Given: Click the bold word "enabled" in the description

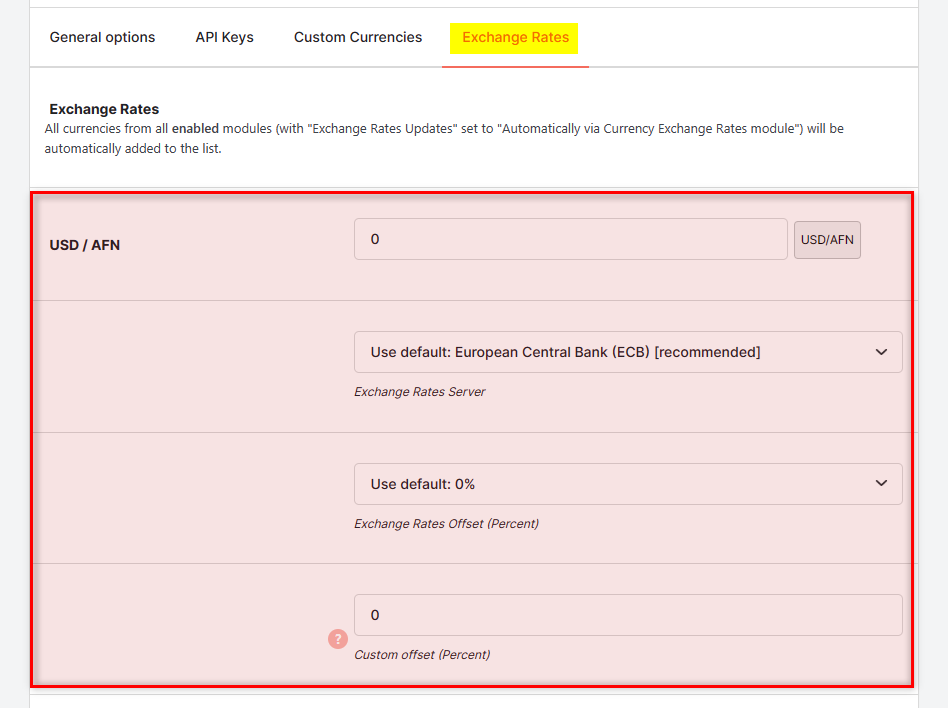Looking at the screenshot, I should pos(195,129).
